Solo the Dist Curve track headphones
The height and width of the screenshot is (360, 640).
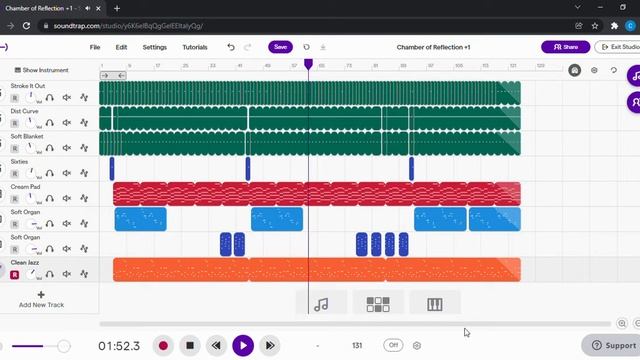pos(50,123)
